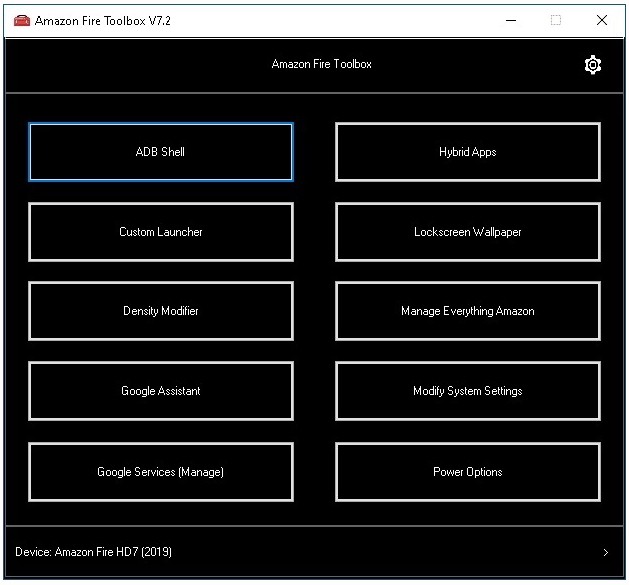Open the Google Assistant option
This screenshot has width=629, height=585.
(x=161, y=391)
